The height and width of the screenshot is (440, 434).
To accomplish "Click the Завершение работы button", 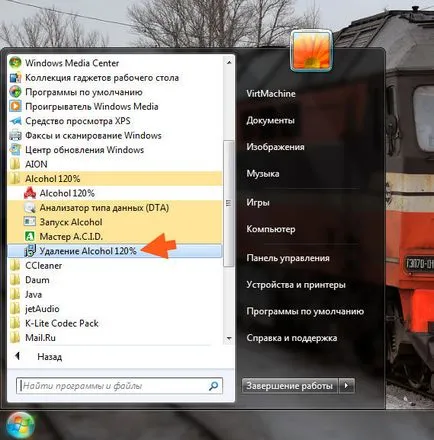I will (x=289, y=386).
